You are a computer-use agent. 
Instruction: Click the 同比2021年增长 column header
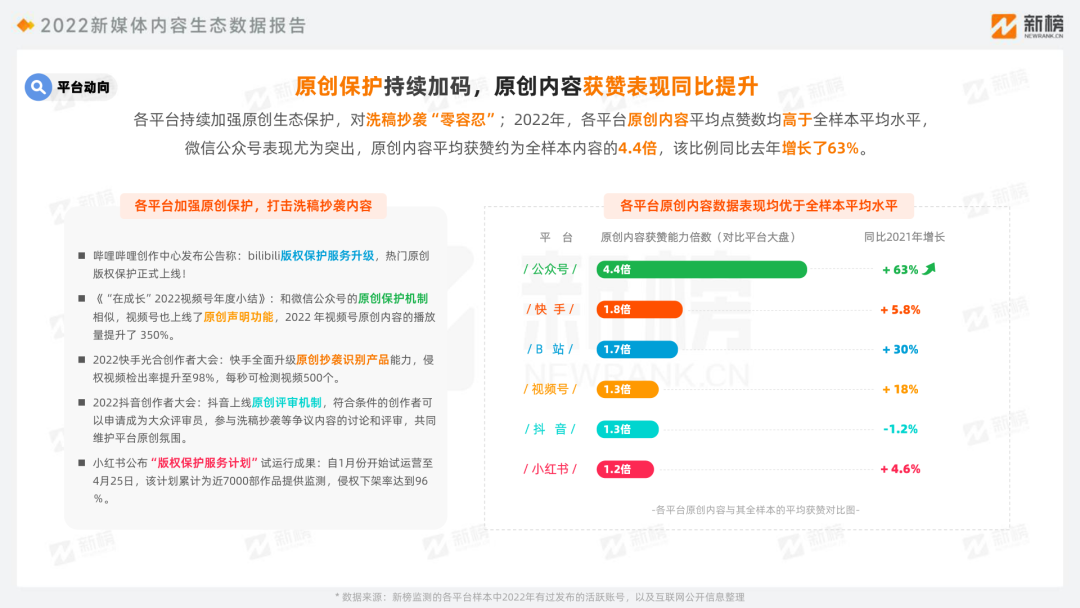(x=904, y=237)
